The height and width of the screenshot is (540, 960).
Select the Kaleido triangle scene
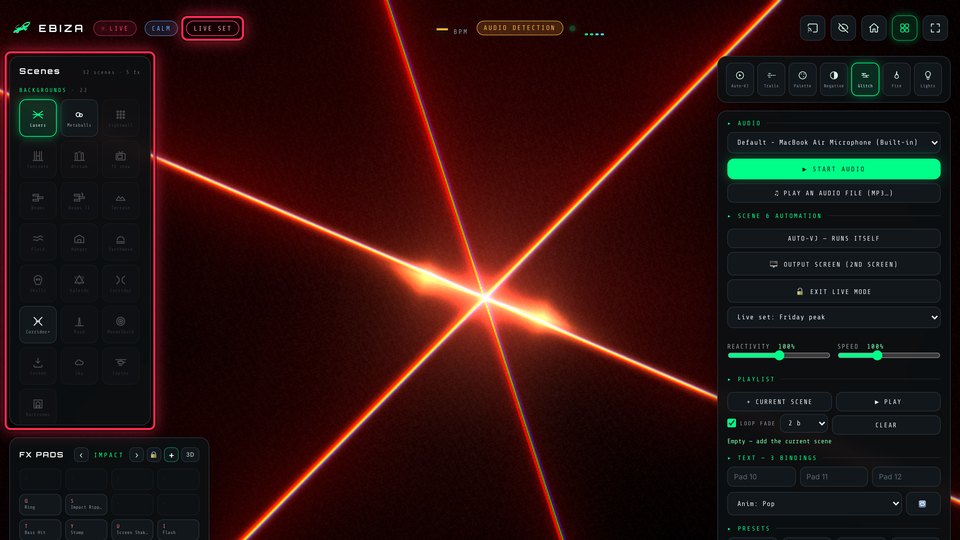tap(79, 283)
